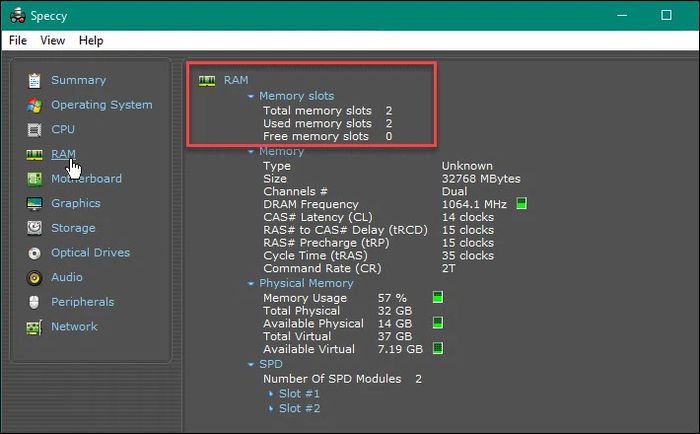Click the Total Virtual 37 GB value
700x434 pixels.
coord(395,337)
